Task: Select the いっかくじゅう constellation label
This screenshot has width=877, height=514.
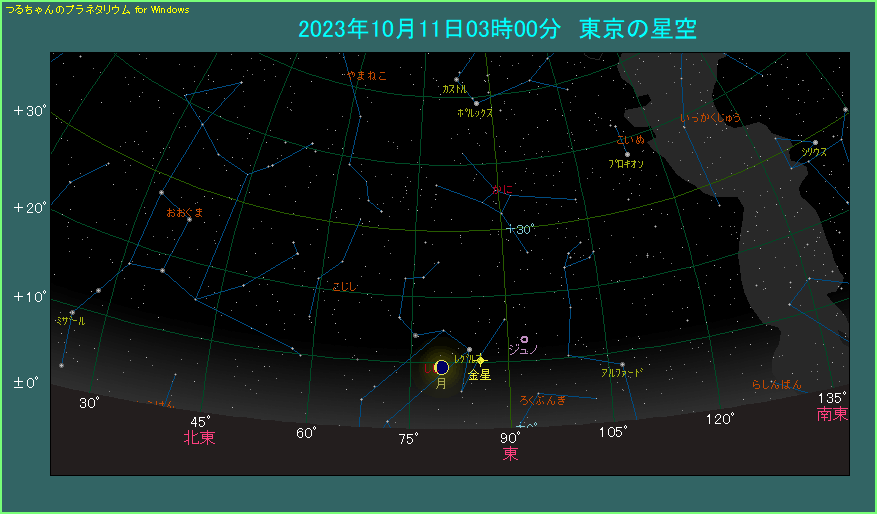Action: click(x=711, y=118)
